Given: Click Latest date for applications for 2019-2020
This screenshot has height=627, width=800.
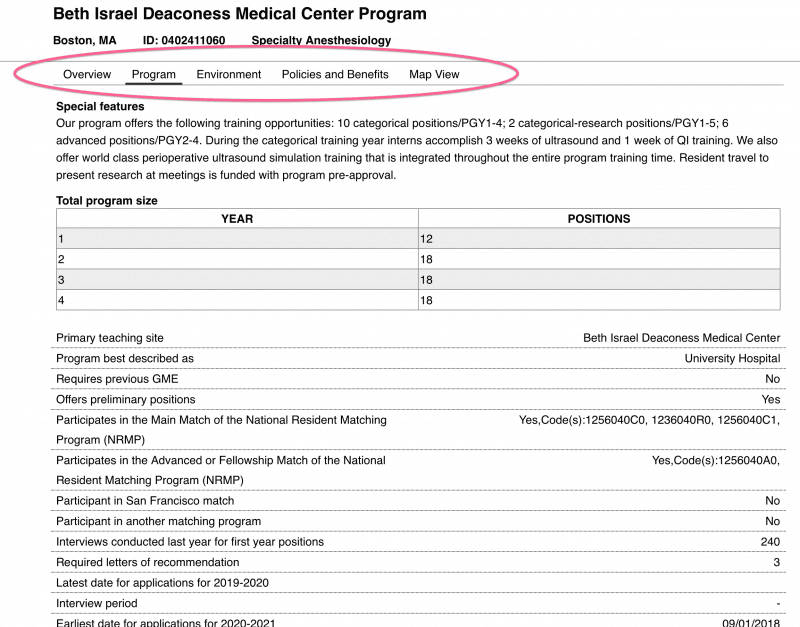Looking at the screenshot, I should pos(162,583).
